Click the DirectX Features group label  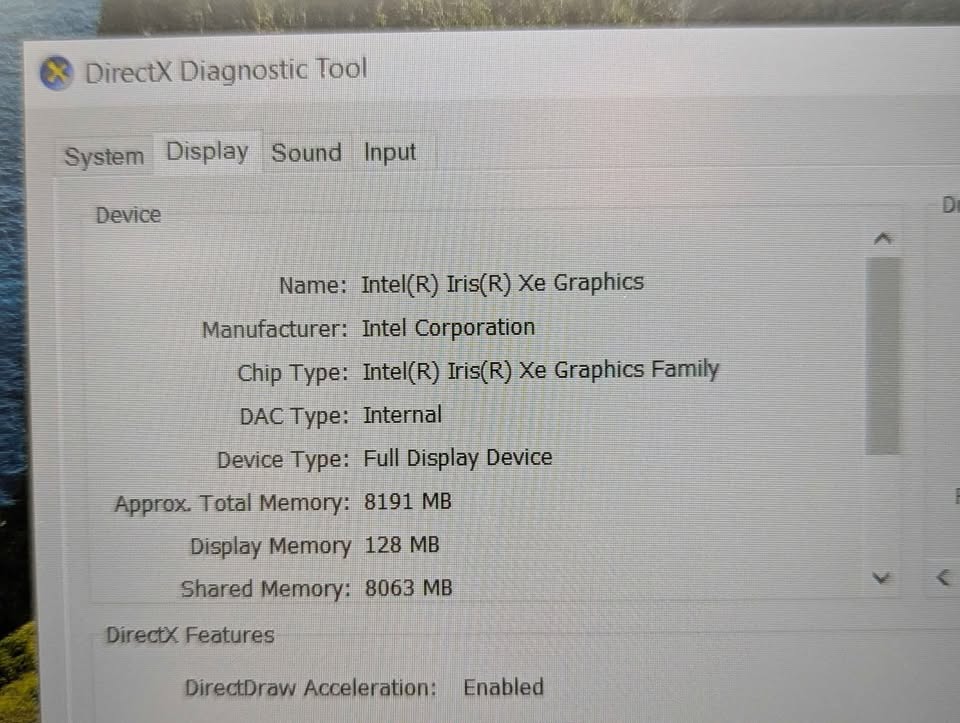coord(190,635)
